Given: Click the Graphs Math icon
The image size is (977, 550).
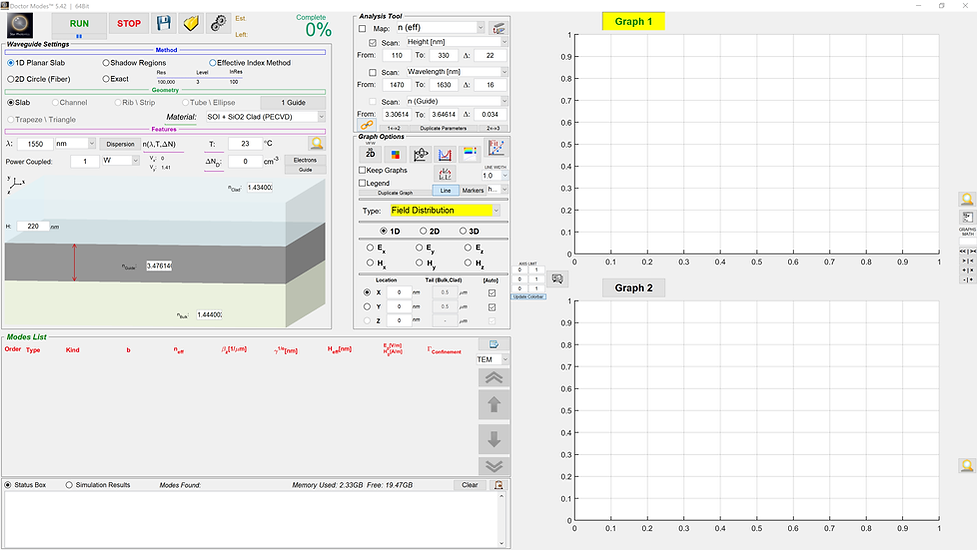Looking at the screenshot, I should (967, 217).
